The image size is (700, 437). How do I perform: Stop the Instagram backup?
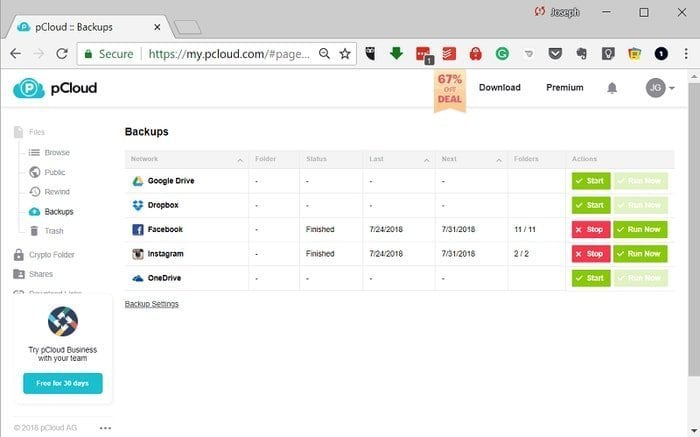click(x=591, y=254)
